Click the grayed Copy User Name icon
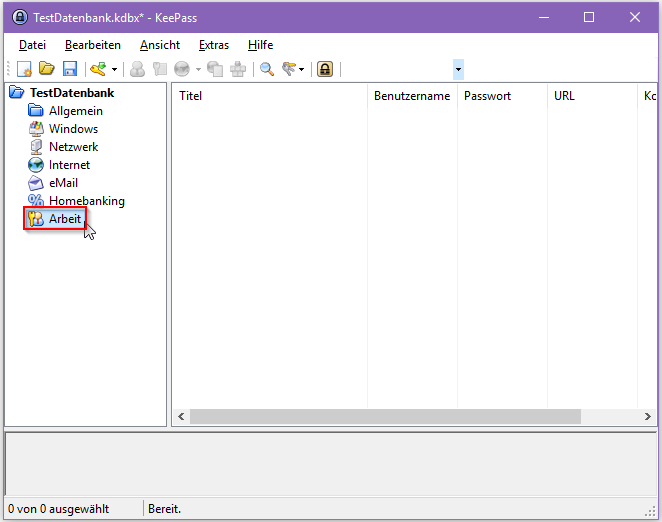Image resolution: width=662 pixels, height=522 pixels. click(137, 69)
